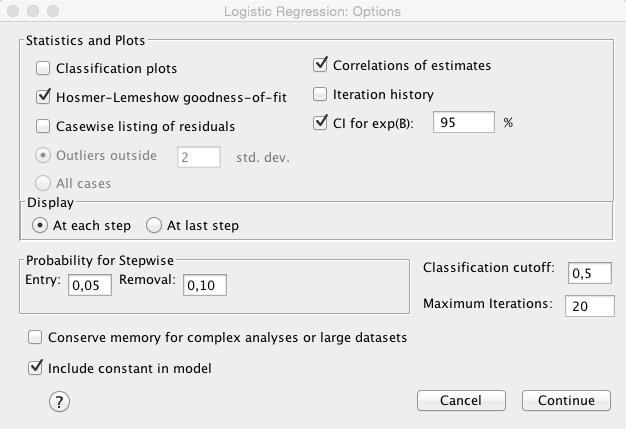Click the Cancel button
The image size is (626, 429).
(461, 400)
